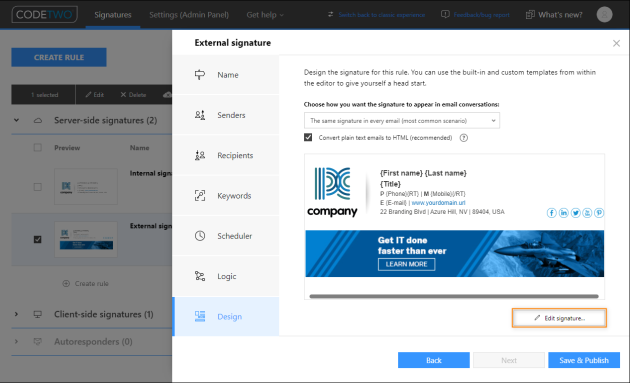
Task: Click Save & Publish
Action: (584, 360)
